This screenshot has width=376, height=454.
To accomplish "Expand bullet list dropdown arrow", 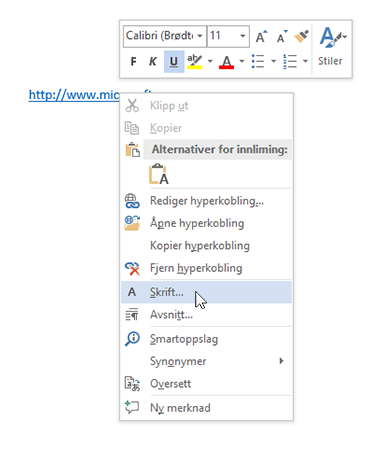I will point(273,61).
